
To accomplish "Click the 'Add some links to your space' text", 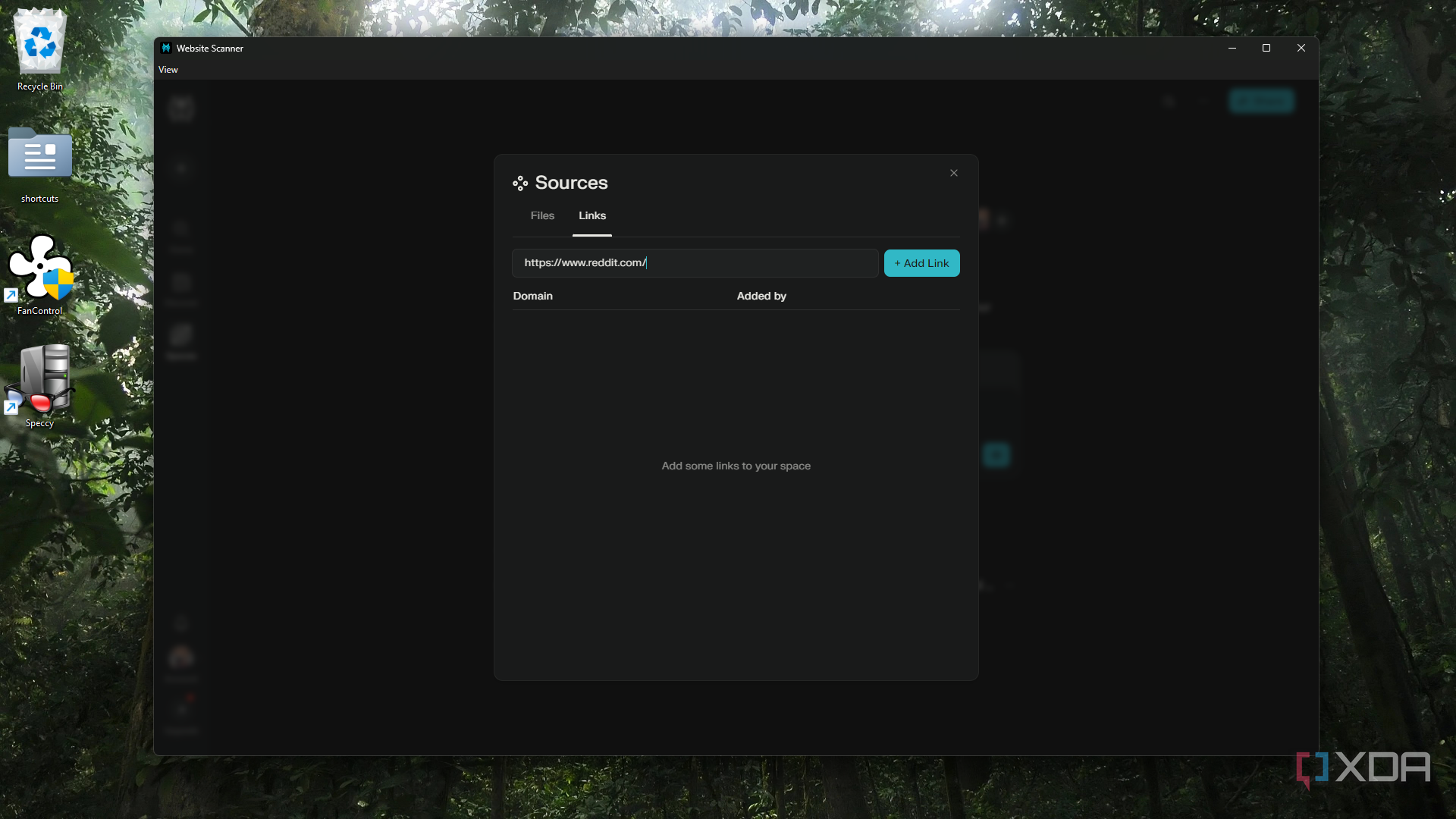I will coord(736,466).
